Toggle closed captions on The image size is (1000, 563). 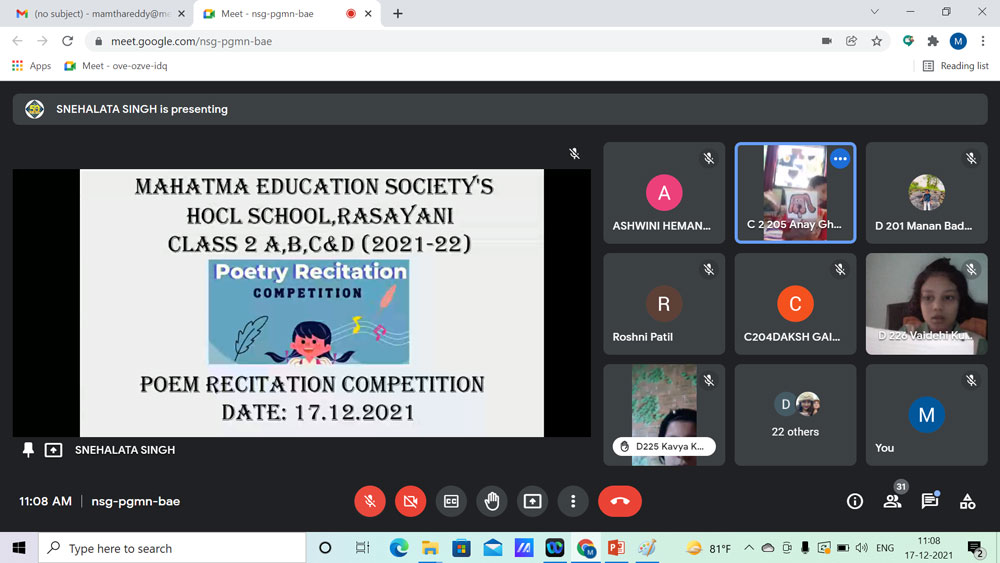point(451,501)
